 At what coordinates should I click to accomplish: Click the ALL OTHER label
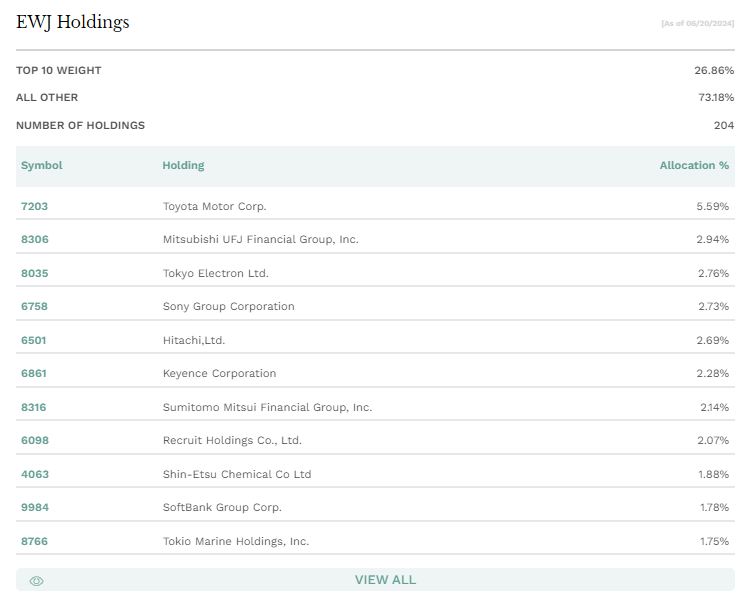[x=47, y=98]
